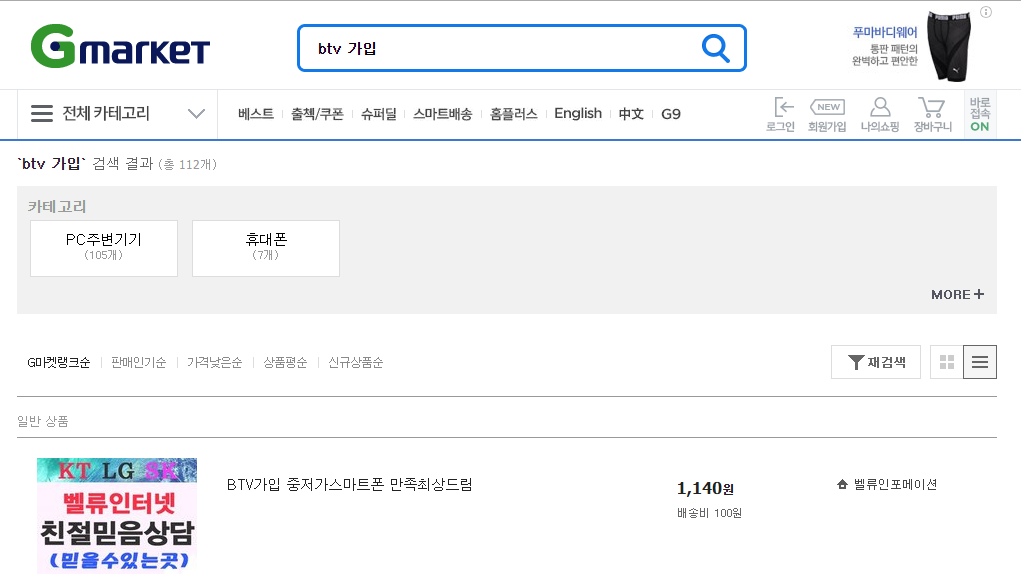This screenshot has width=1021, height=574.
Task: Sort results by 가격낮은순
Action: click(x=214, y=362)
